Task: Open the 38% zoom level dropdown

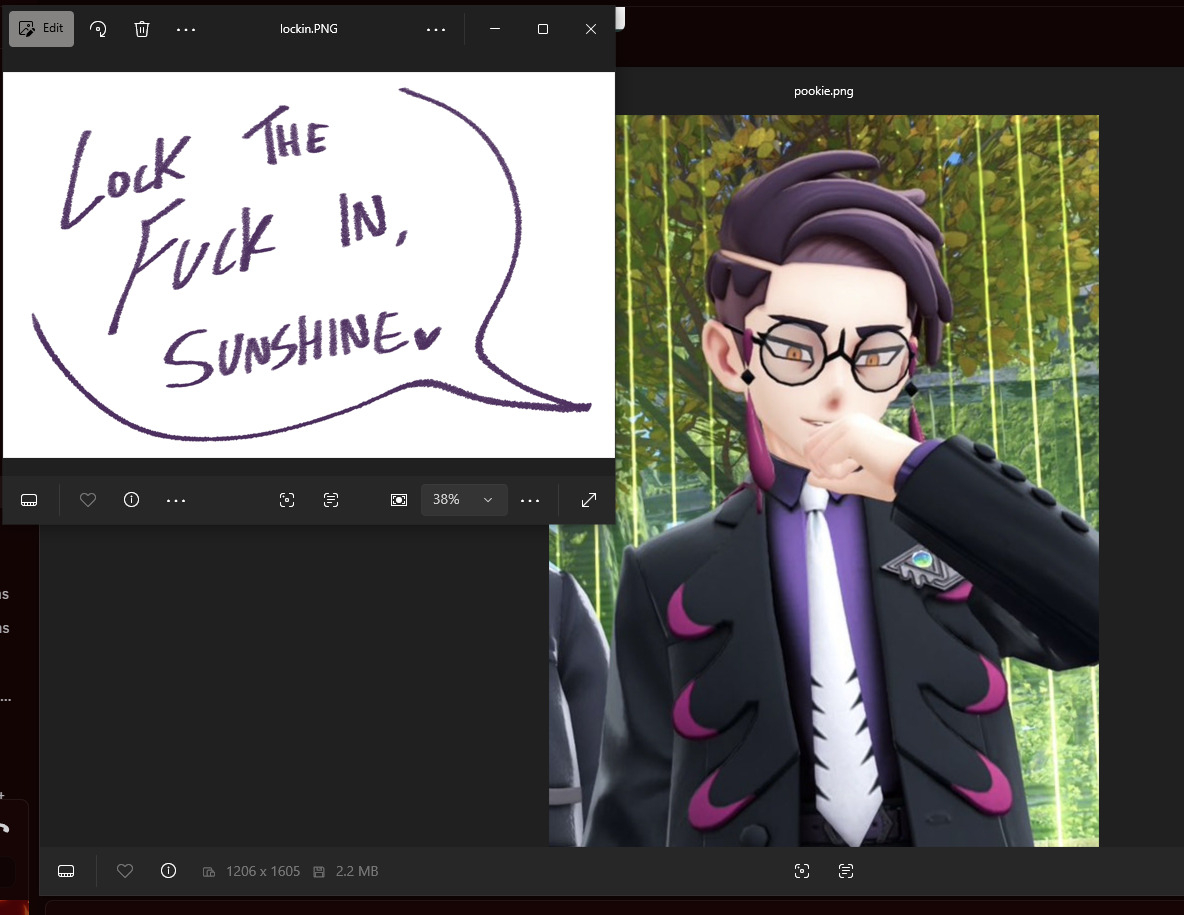Action: [x=464, y=500]
